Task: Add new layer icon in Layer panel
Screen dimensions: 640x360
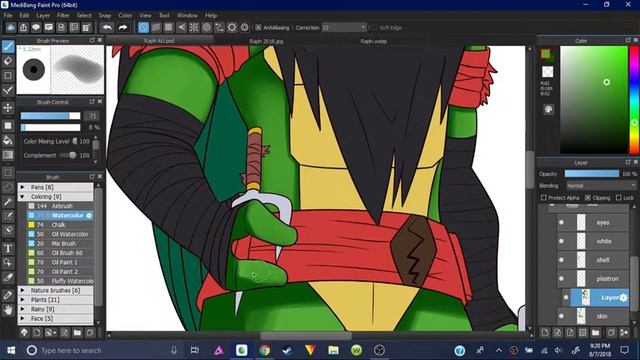Action: click(545, 333)
